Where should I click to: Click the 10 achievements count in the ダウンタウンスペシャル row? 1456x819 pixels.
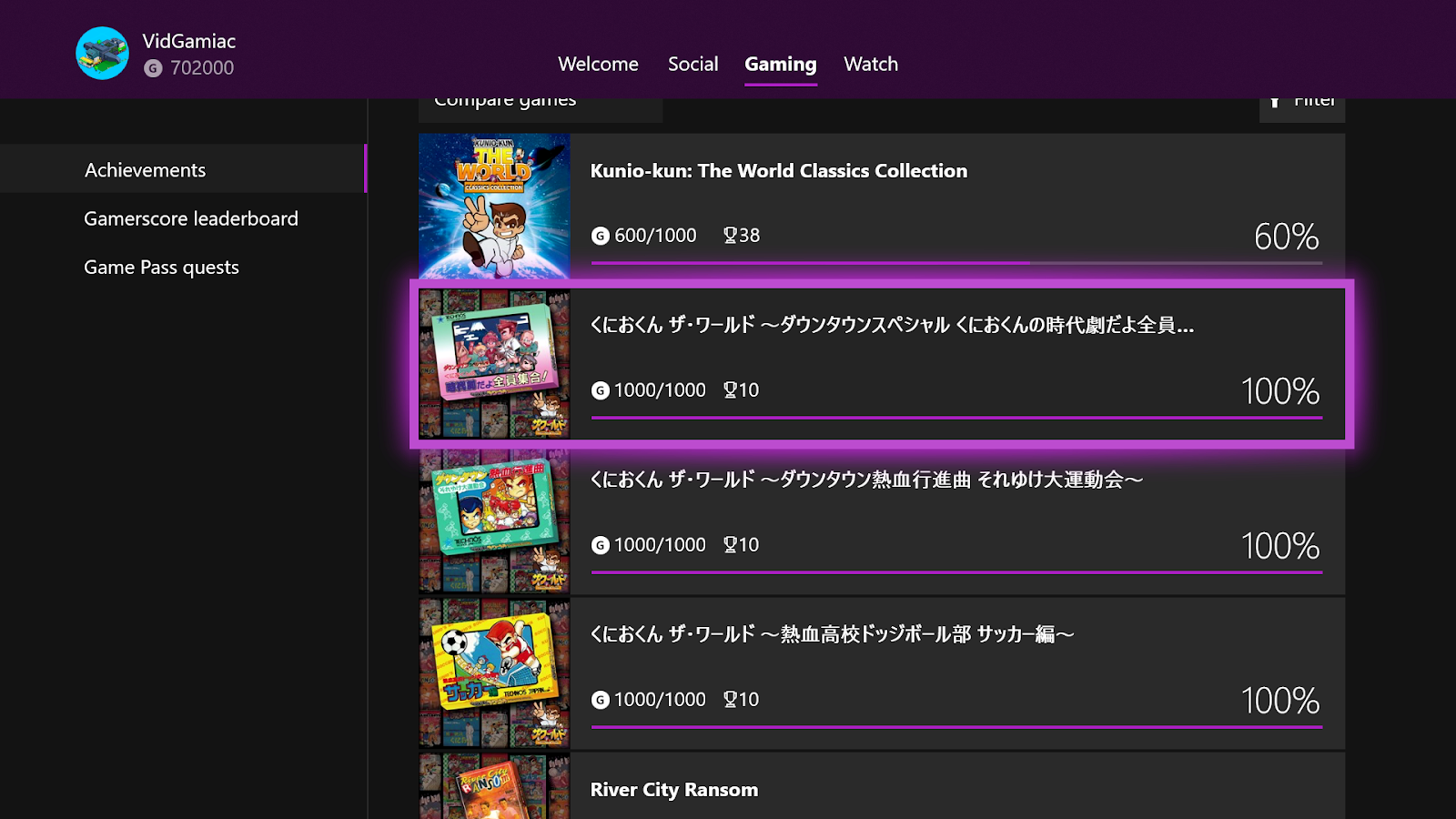pos(748,390)
